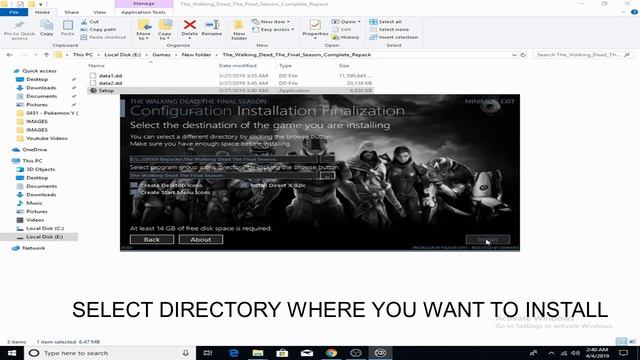The image size is (640, 360).
Task: Open 3D Objects under This PC
Action: click(40, 169)
